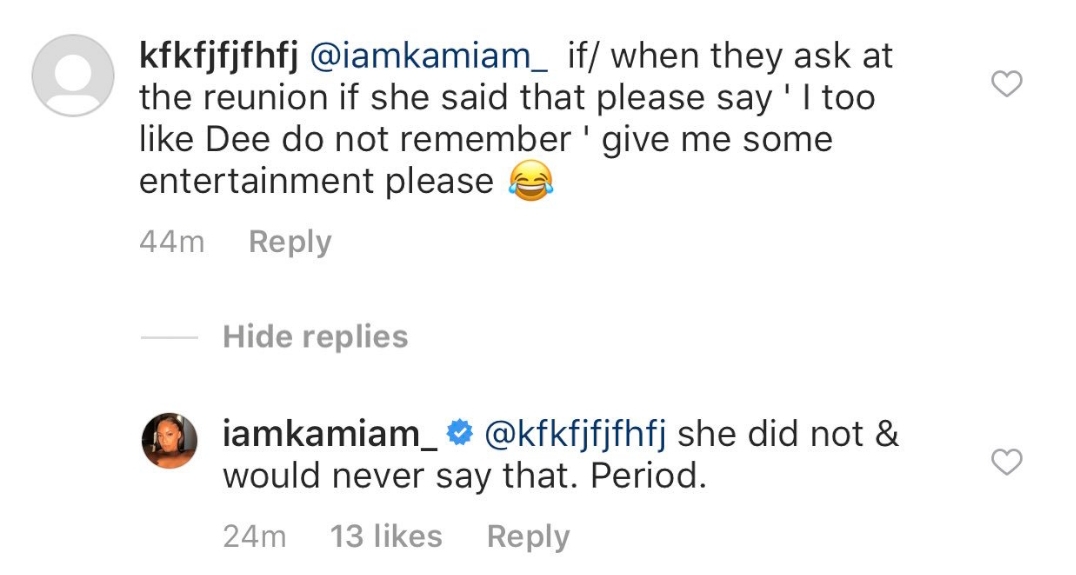Screen dimensions: 1076x575
Task: Follow the blue @kfkfjfjfhfj mention
Action: (x=575, y=434)
